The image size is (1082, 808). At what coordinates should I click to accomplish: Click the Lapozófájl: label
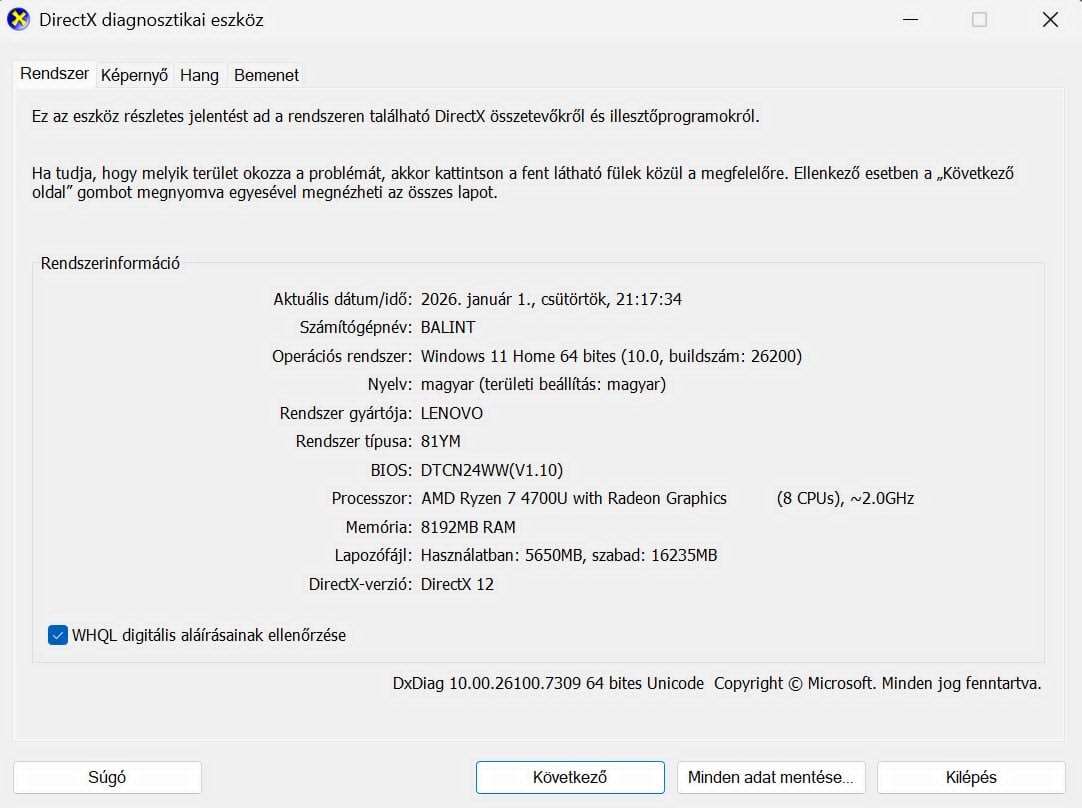373,555
